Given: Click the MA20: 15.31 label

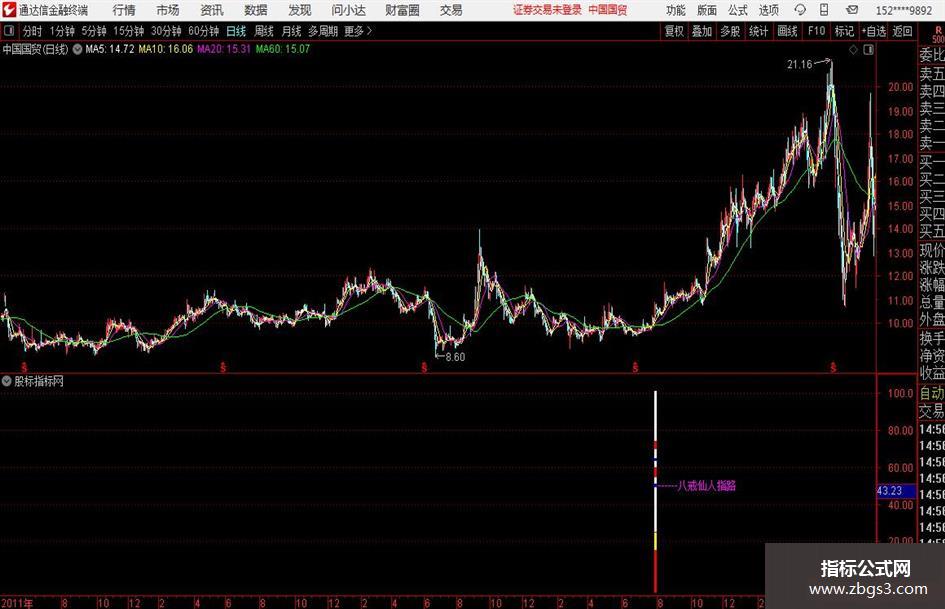Looking at the screenshot, I should pyautogui.click(x=224, y=49).
